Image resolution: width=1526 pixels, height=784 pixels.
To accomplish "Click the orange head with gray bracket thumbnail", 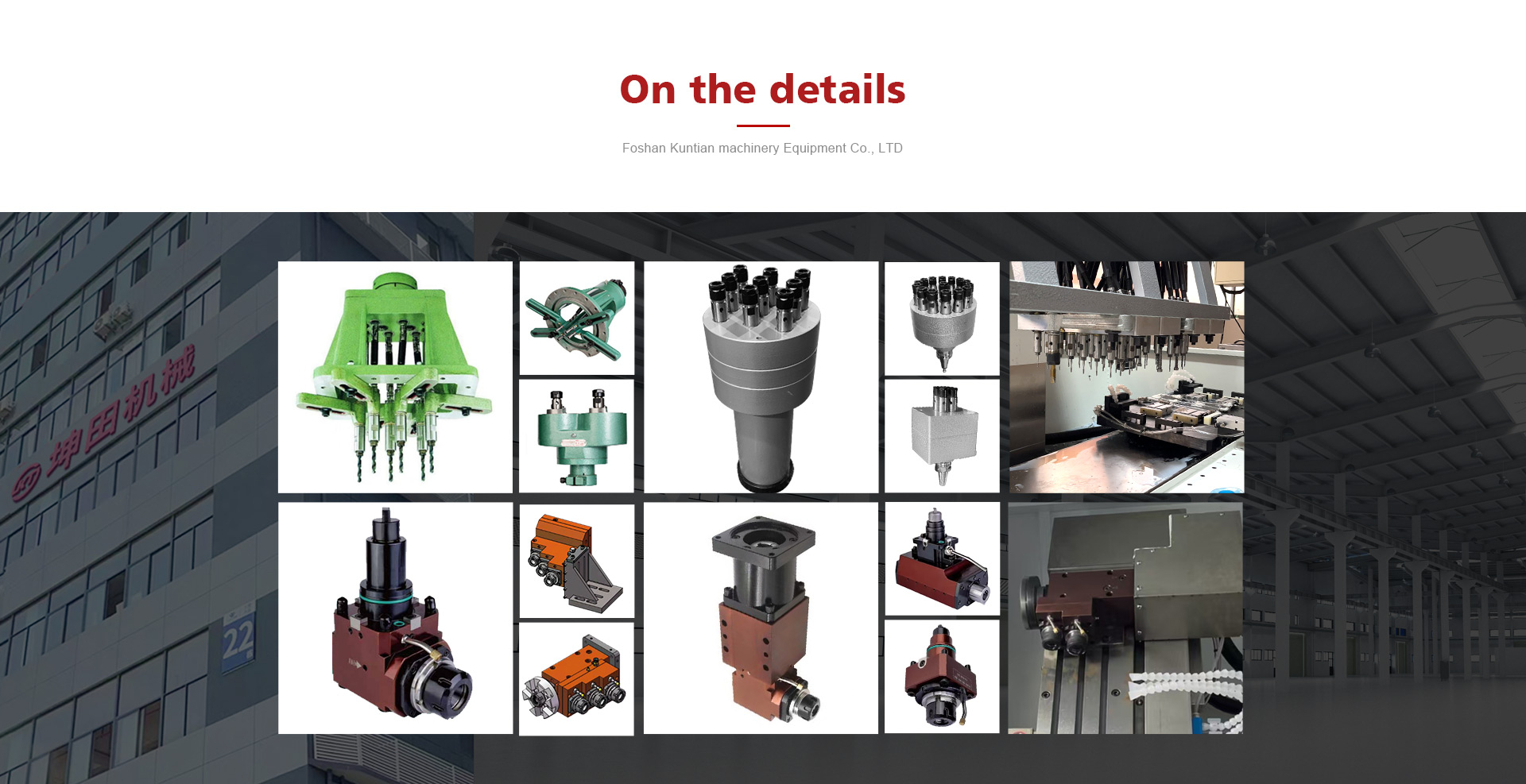I will [x=577, y=561].
